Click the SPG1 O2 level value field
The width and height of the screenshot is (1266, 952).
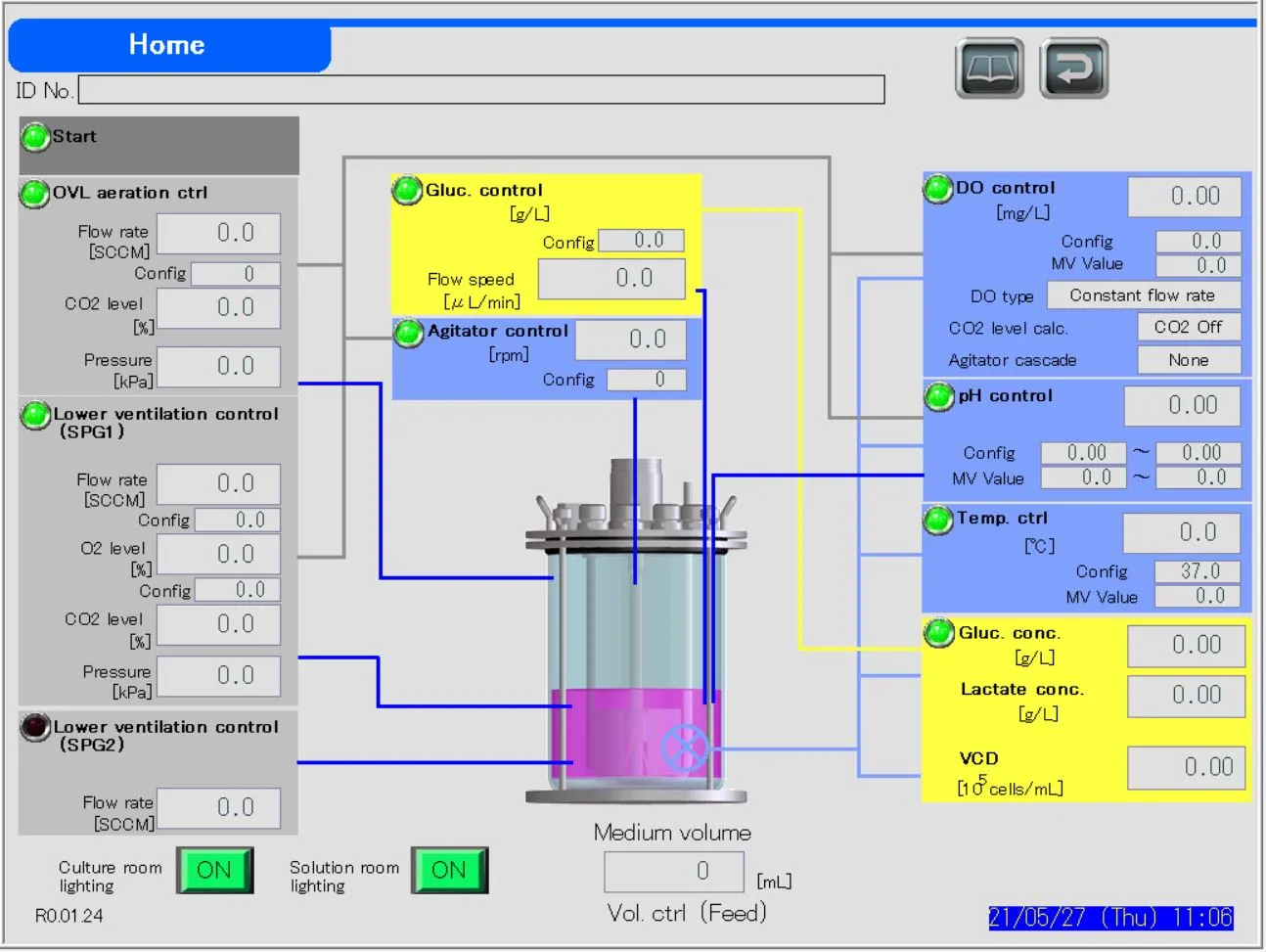219,555
